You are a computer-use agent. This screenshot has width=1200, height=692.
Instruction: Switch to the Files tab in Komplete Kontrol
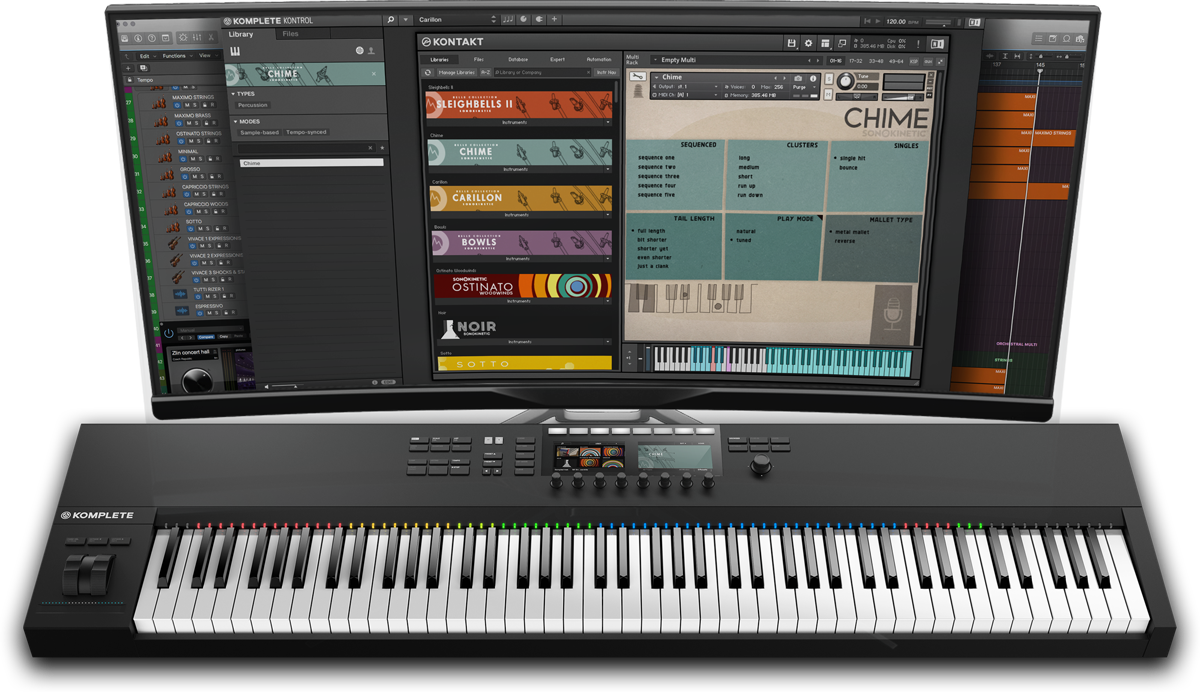tap(290, 34)
